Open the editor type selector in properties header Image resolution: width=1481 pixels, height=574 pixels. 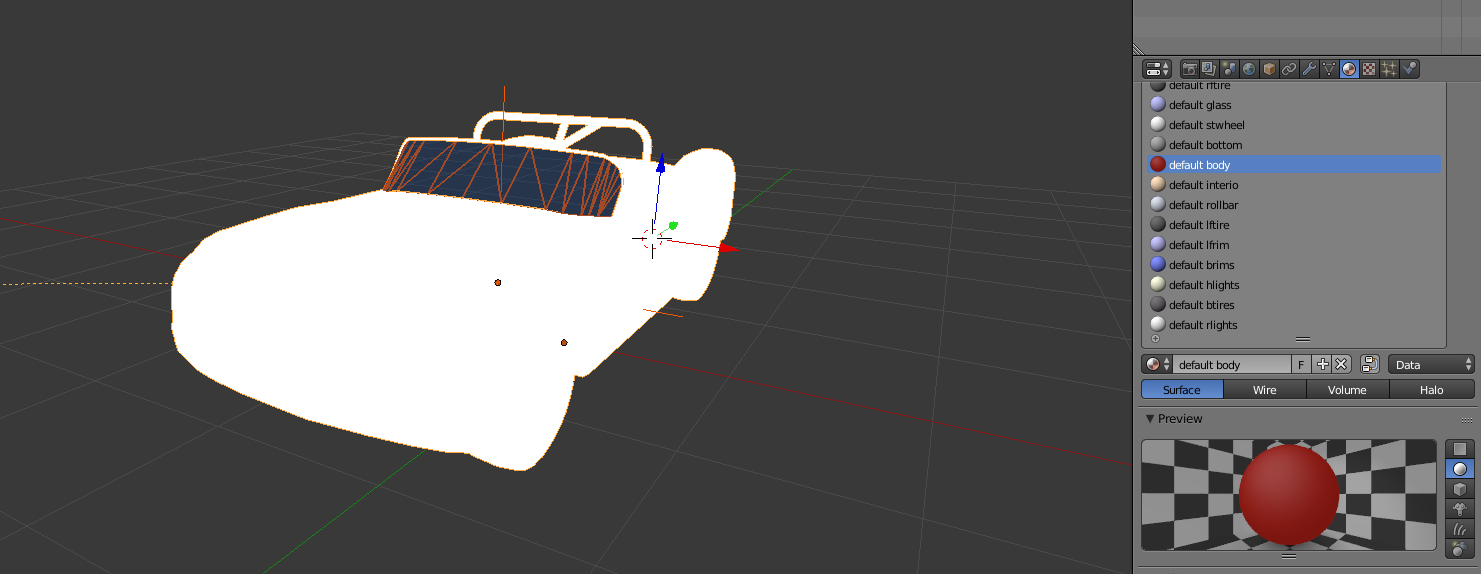pyautogui.click(x=1158, y=69)
